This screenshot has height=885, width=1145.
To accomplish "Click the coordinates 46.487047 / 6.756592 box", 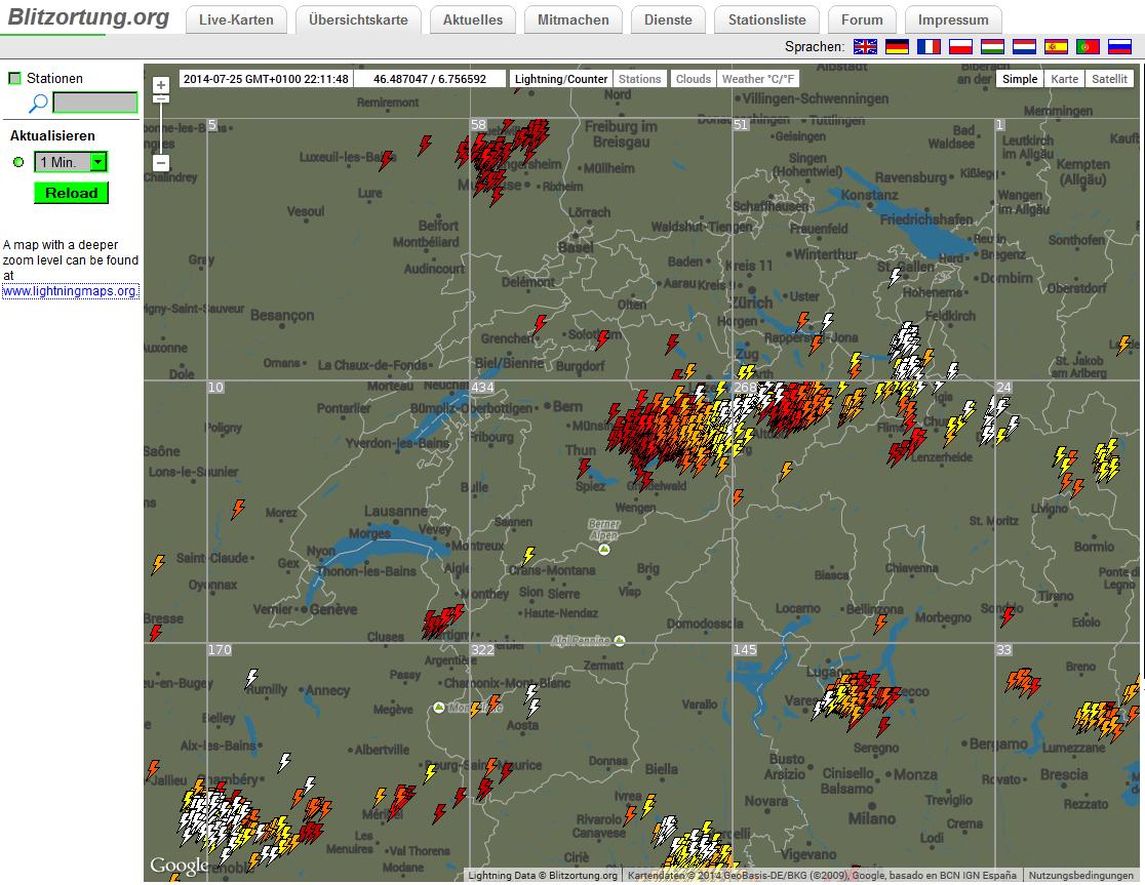I will point(429,79).
